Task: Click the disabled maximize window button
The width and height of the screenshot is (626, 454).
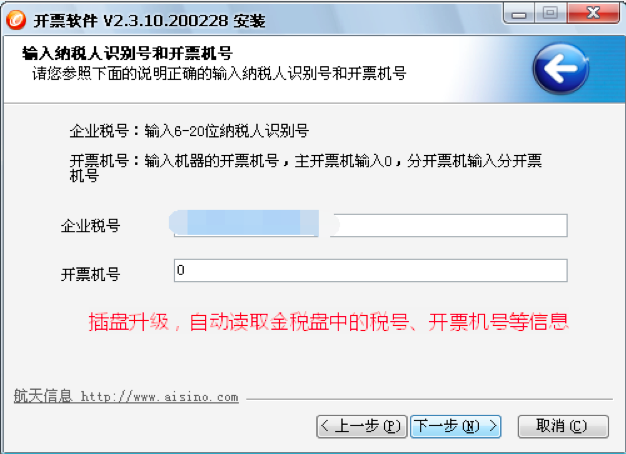Action: 550,13
